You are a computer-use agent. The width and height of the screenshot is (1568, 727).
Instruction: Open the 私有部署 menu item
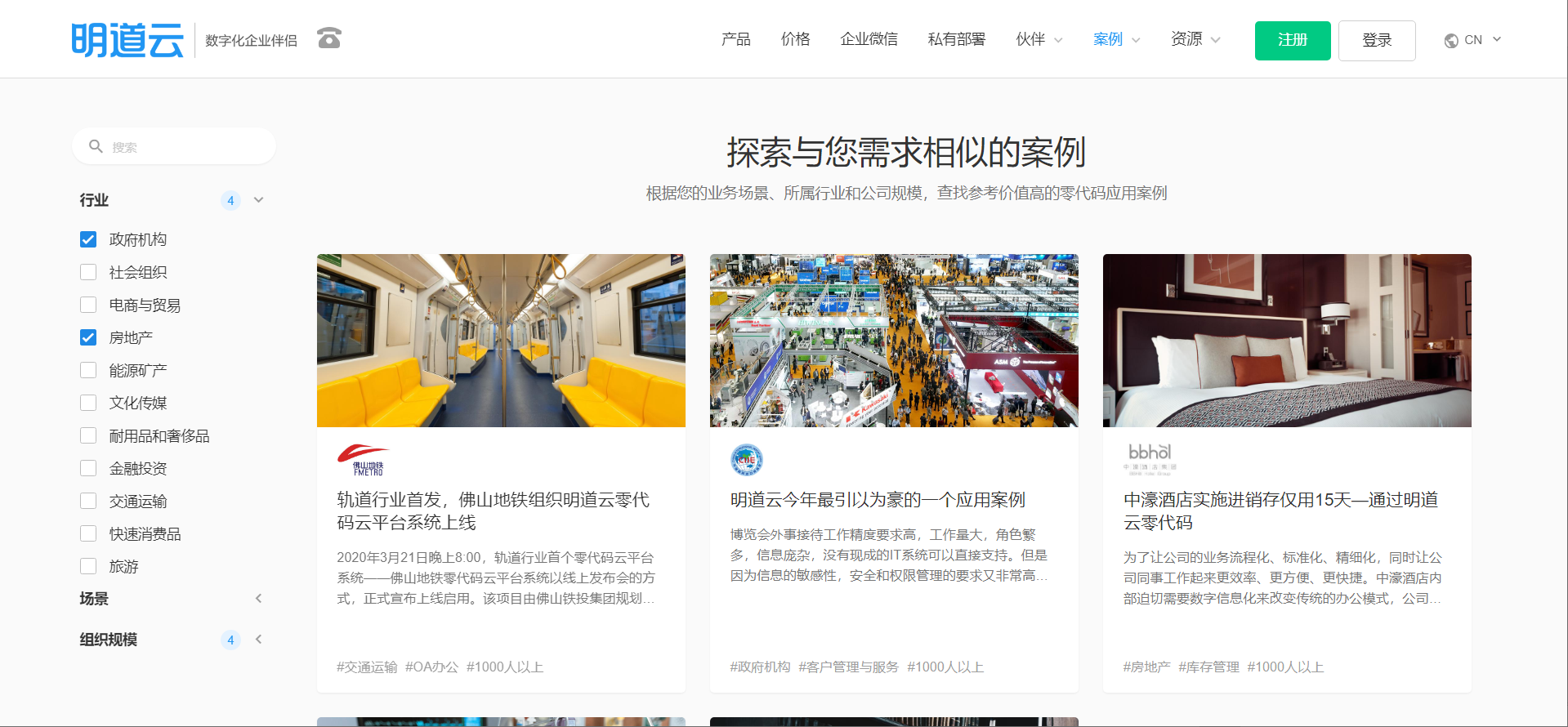957,39
